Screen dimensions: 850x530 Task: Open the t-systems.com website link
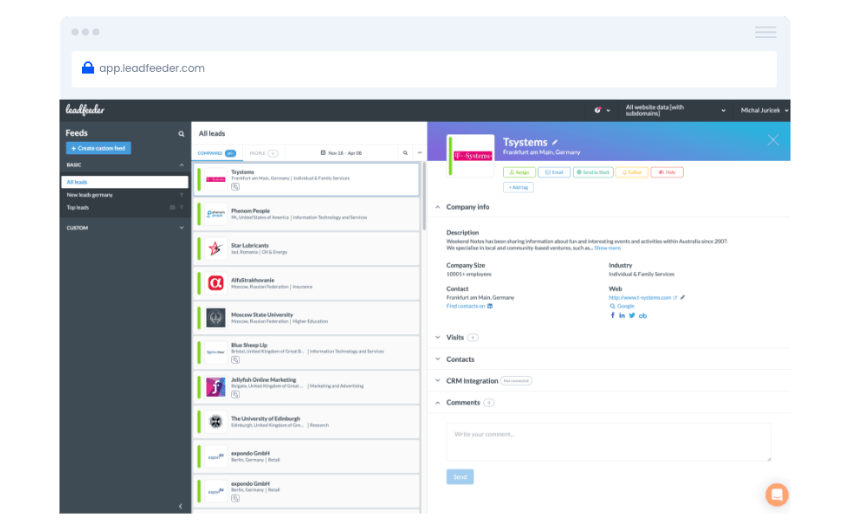point(642,298)
